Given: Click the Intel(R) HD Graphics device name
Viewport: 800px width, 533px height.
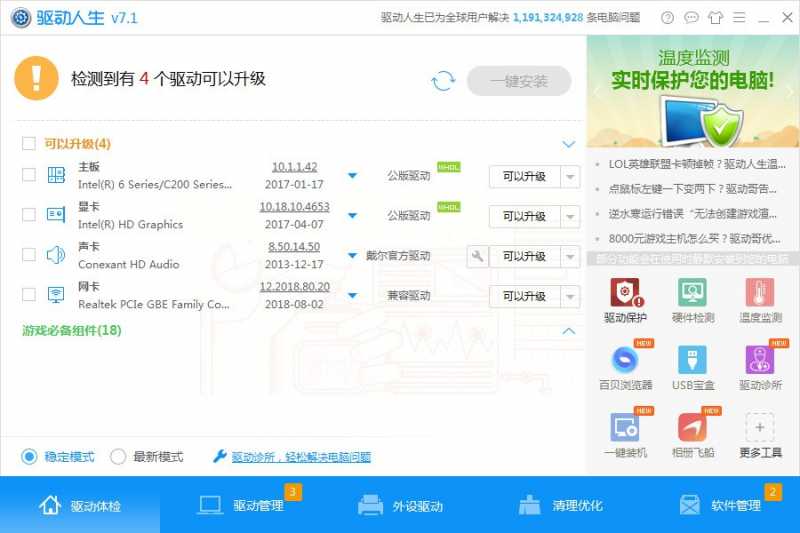Looking at the screenshot, I should tap(130, 224).
